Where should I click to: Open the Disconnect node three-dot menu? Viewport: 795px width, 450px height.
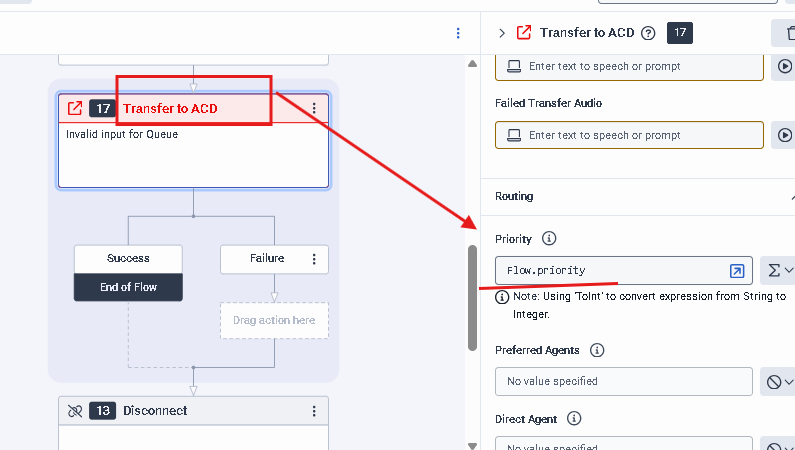(314, 411)
